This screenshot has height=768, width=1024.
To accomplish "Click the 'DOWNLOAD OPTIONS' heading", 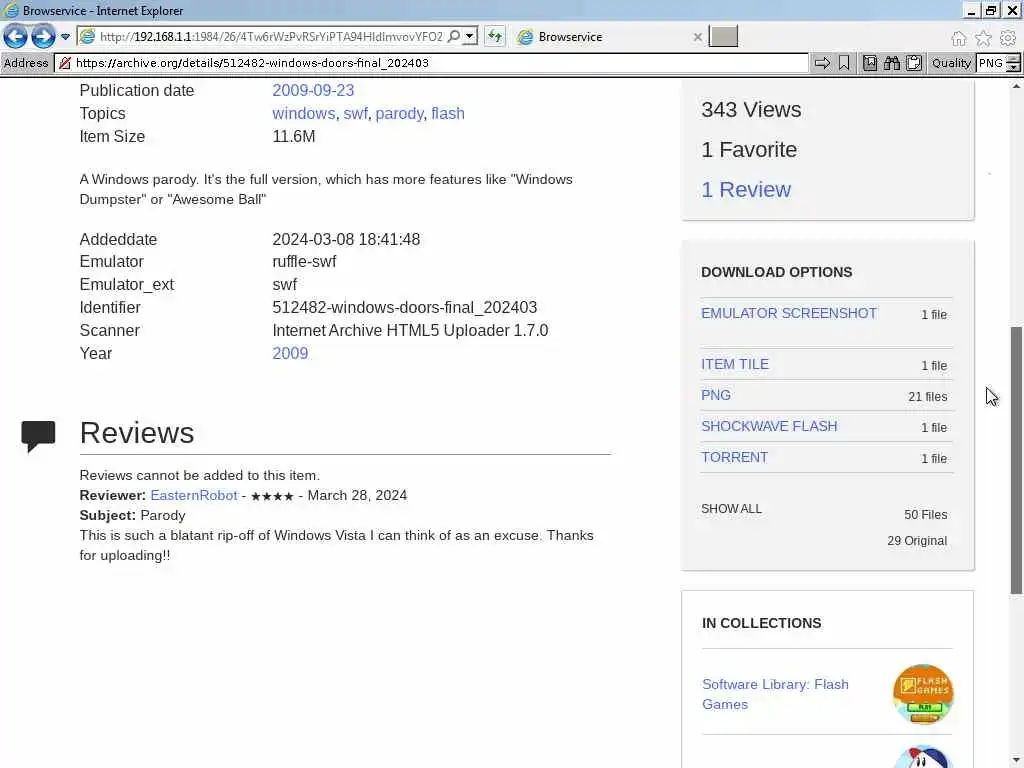I will (x=776, y=272).
